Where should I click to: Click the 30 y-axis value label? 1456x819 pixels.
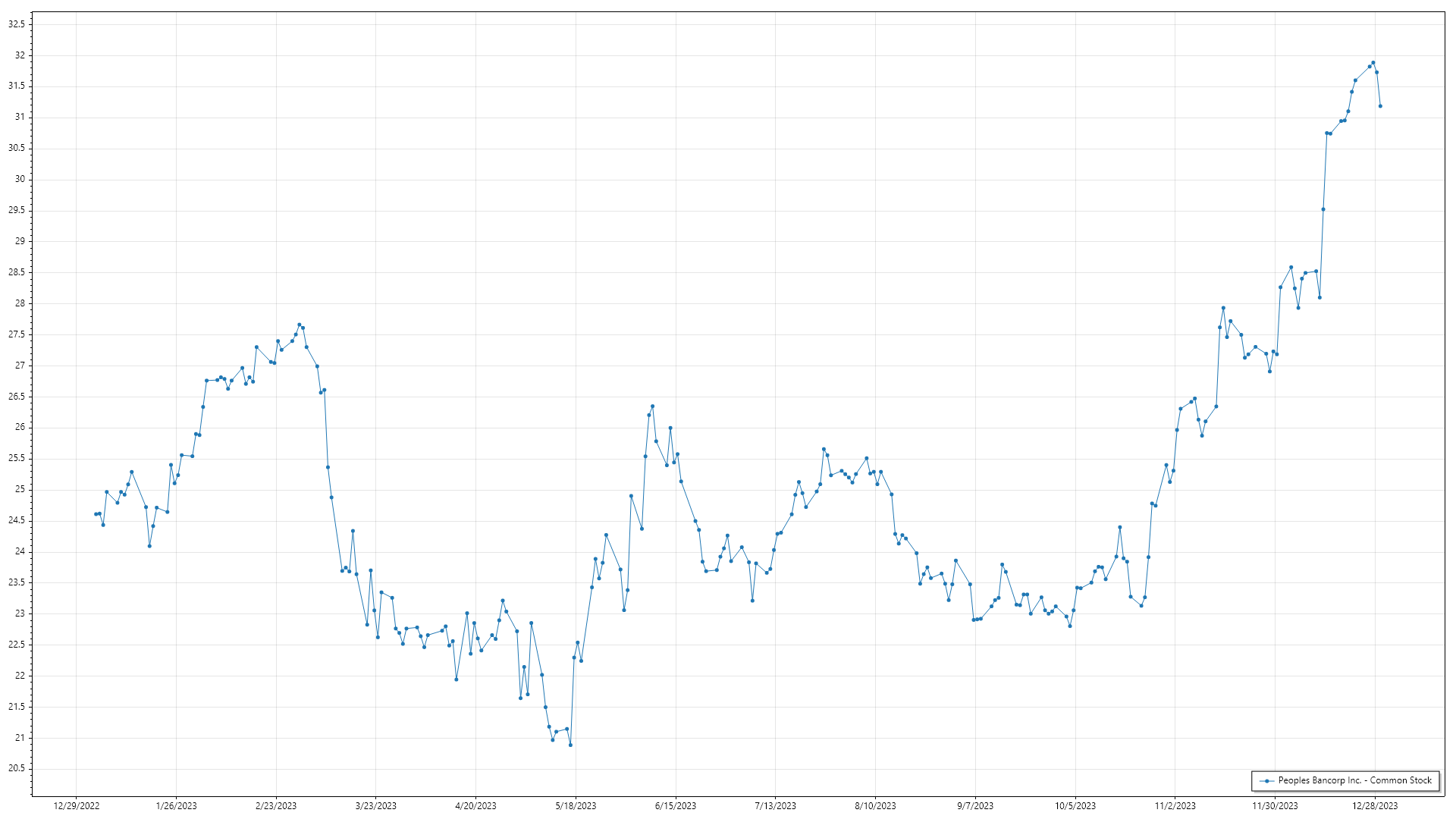point(20,179)
